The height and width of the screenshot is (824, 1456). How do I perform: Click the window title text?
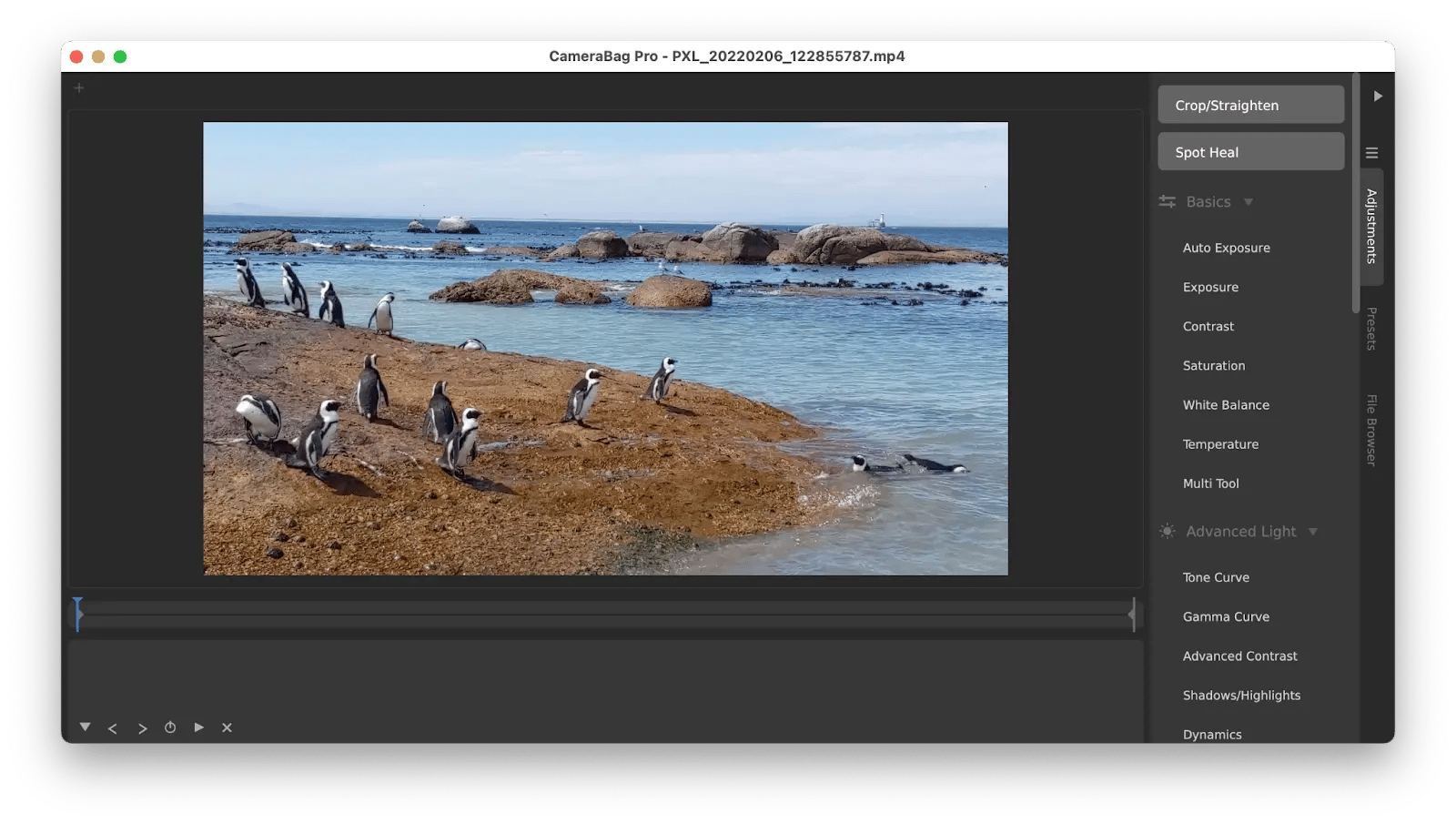pyautogui.click(x=726, y=56)
